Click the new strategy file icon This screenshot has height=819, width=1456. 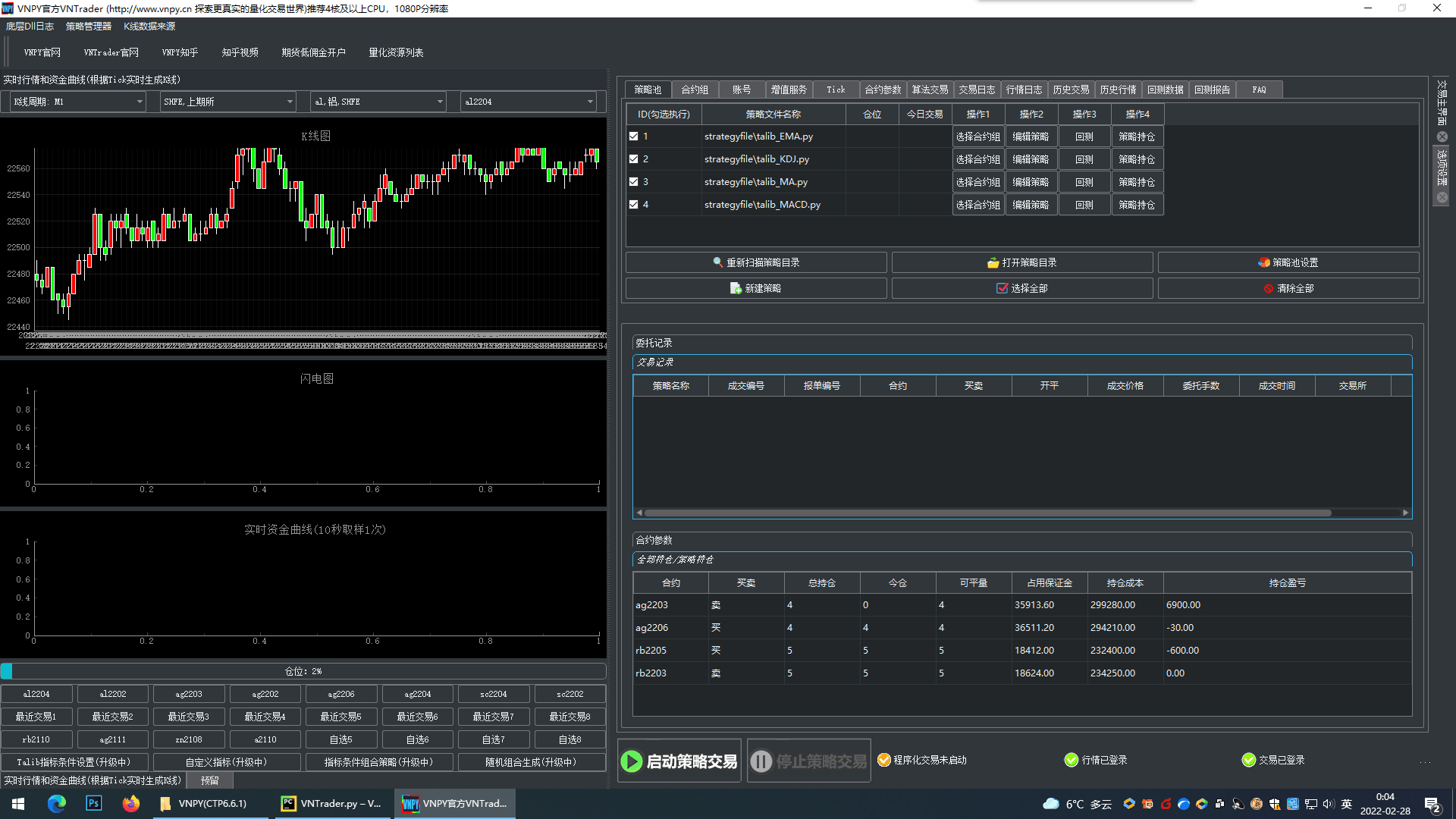point(736,288)
